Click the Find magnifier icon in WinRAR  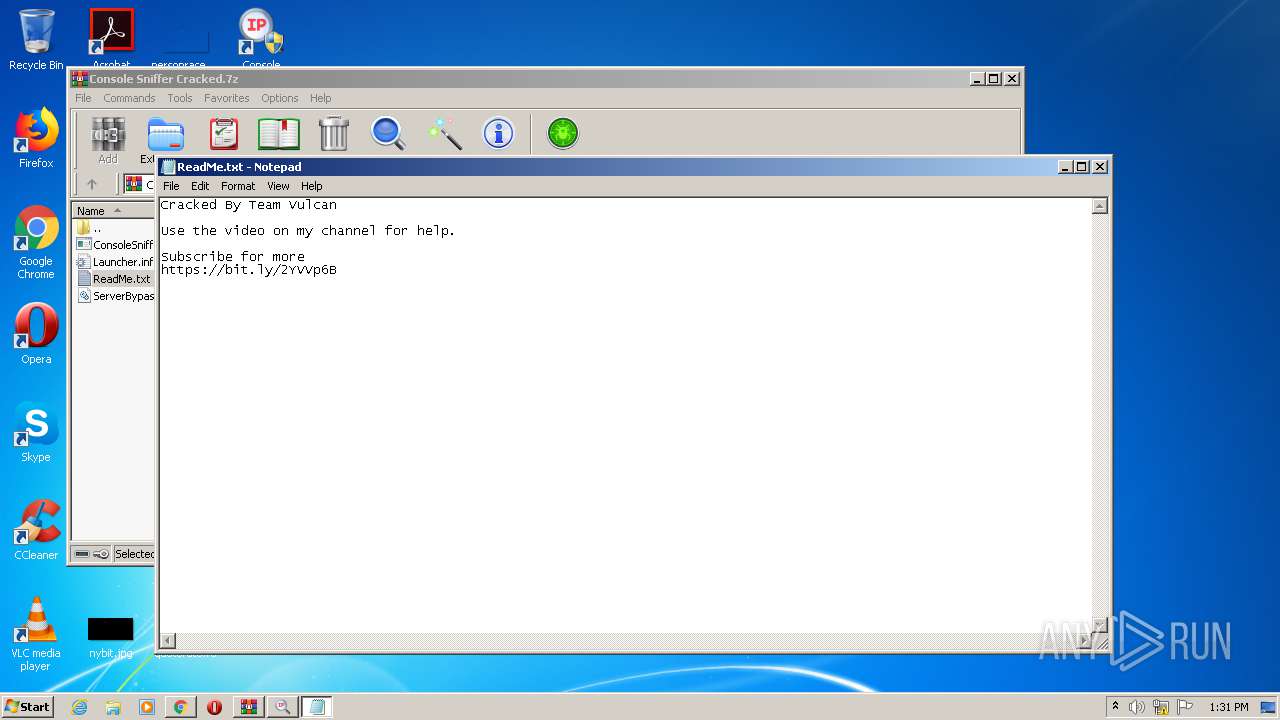(388, 133)
